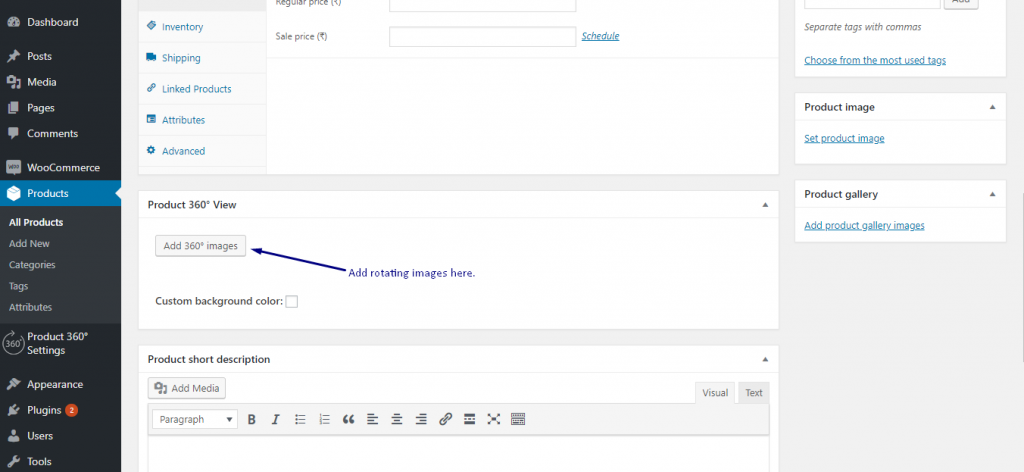Click Add product gallery images link
The height and width of the screenshot is (472, 1024).
pyautogui.click(x=864, y=225)
